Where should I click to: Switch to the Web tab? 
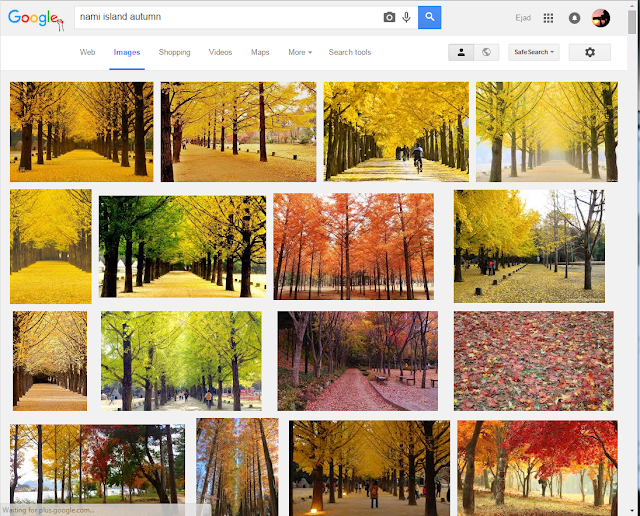(x=87, y=52)
